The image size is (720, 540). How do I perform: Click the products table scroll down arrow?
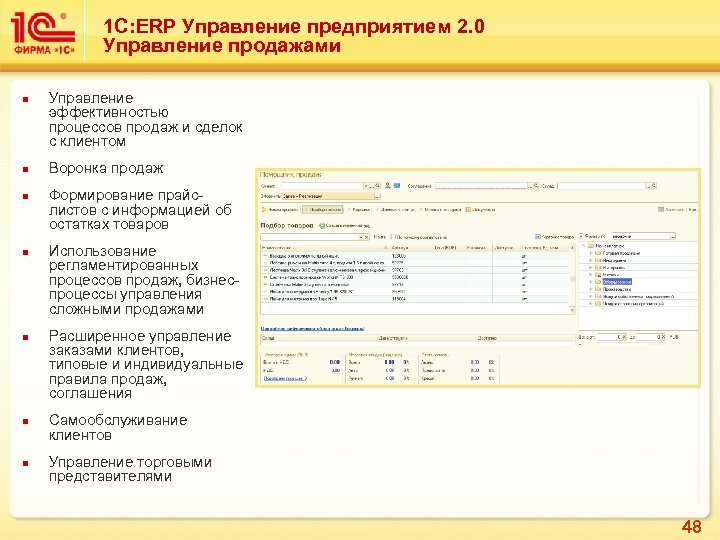573,310
